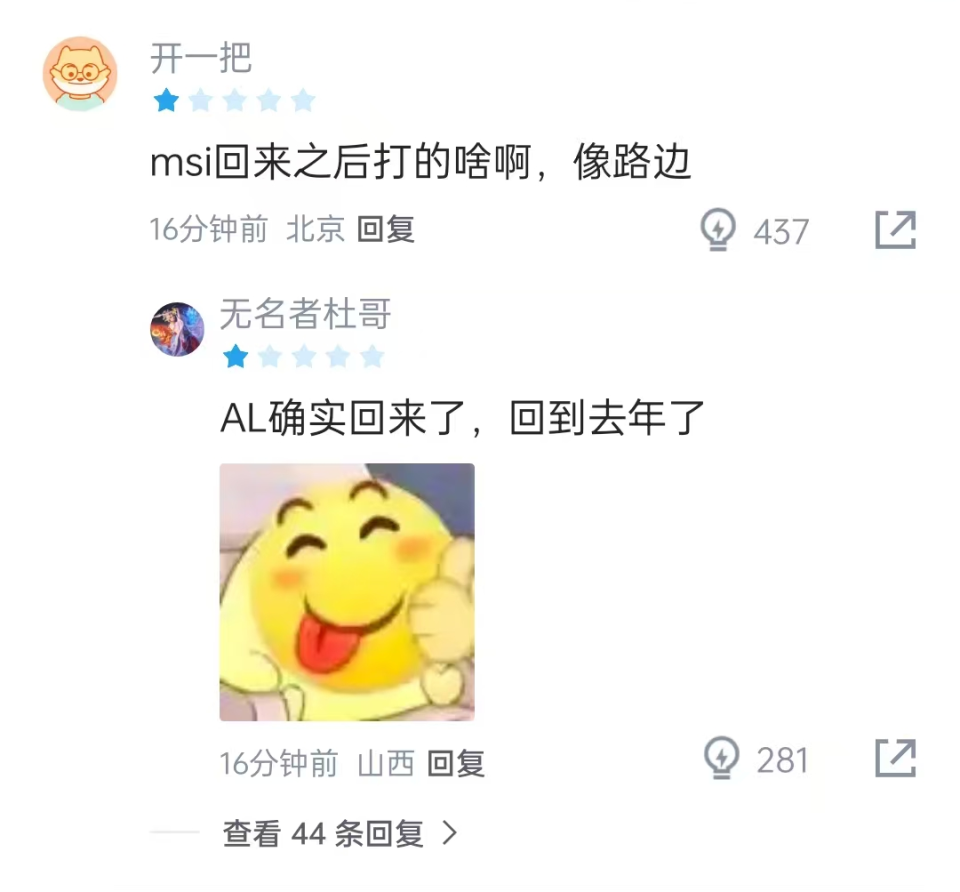Tap the lightbulb like icon beside 437
Viewport: 960px width, 892px height.
(718, 230)
